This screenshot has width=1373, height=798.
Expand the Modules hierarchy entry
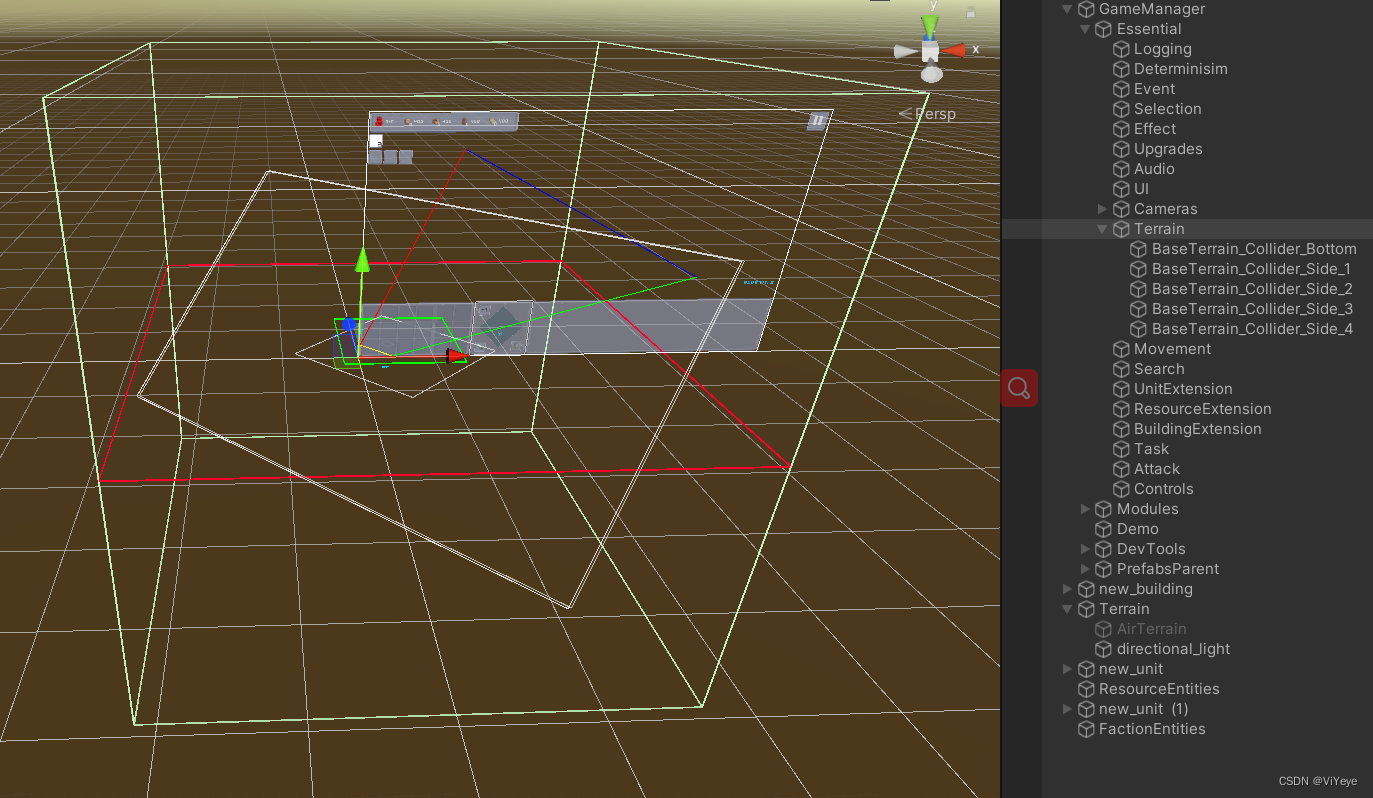(1085, 508)
